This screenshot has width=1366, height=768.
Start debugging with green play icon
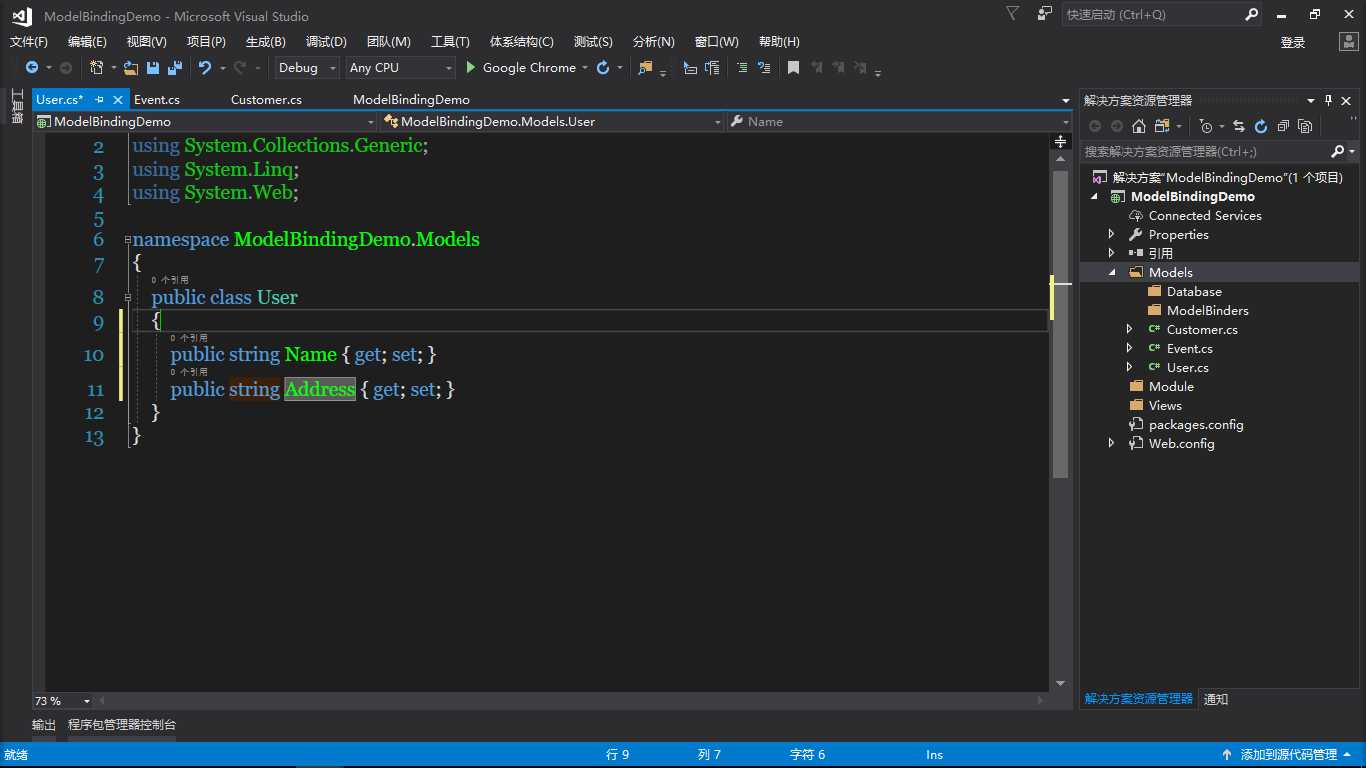tap(472, 68)
